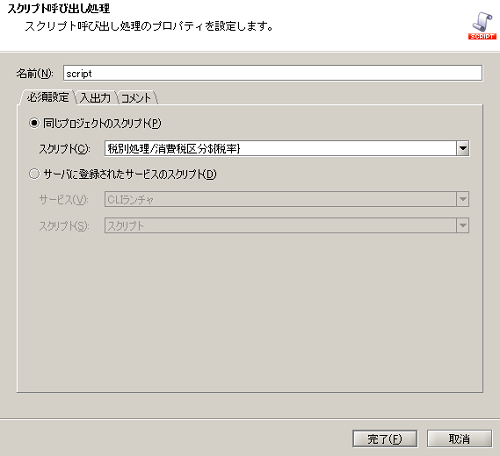
Task: Click into the 名前 name input field
Action: 272,73
